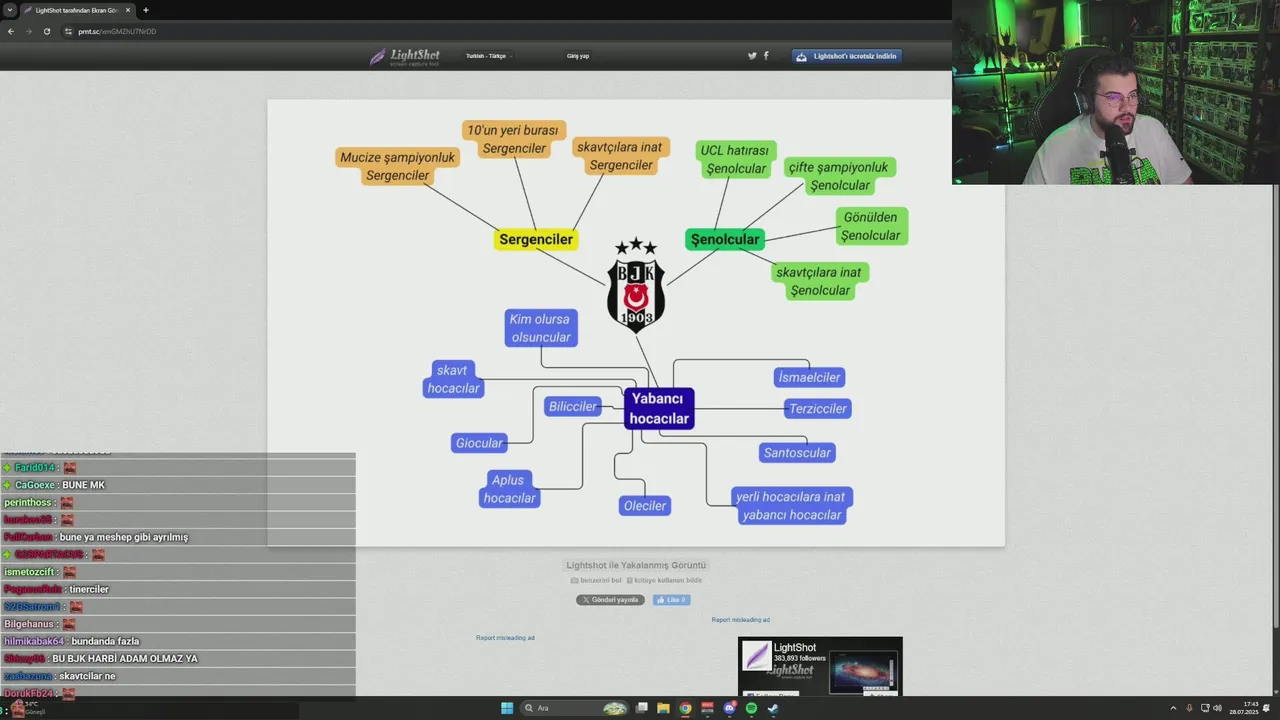Open the Facebook icon in header
Image resolution: width=1280 pixels, height=720 pixels.
tap(766, 56)
